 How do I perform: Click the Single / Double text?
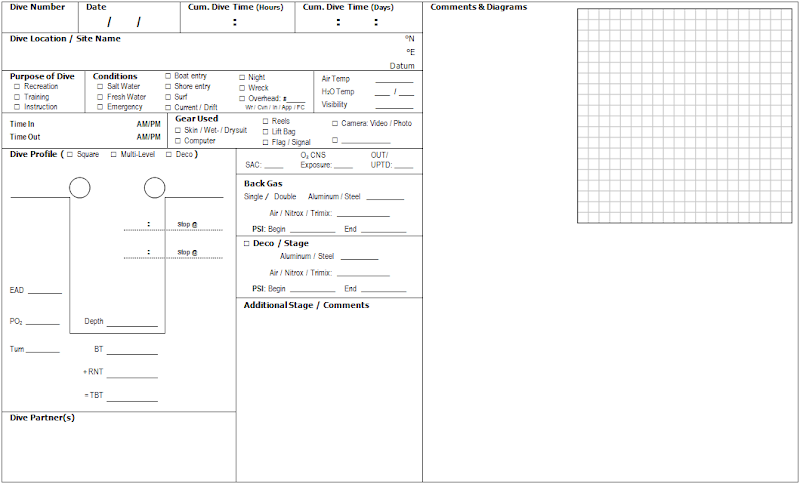tap(270, 196)
